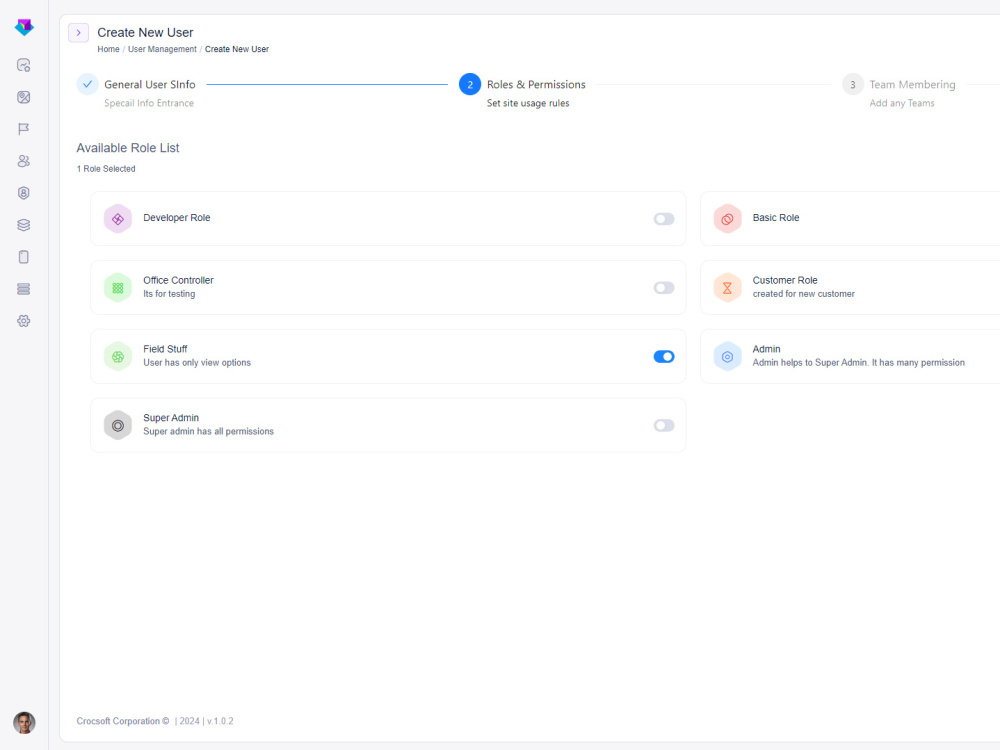Click the Create New User page title

pyautogui.click(x=145, y=33)
